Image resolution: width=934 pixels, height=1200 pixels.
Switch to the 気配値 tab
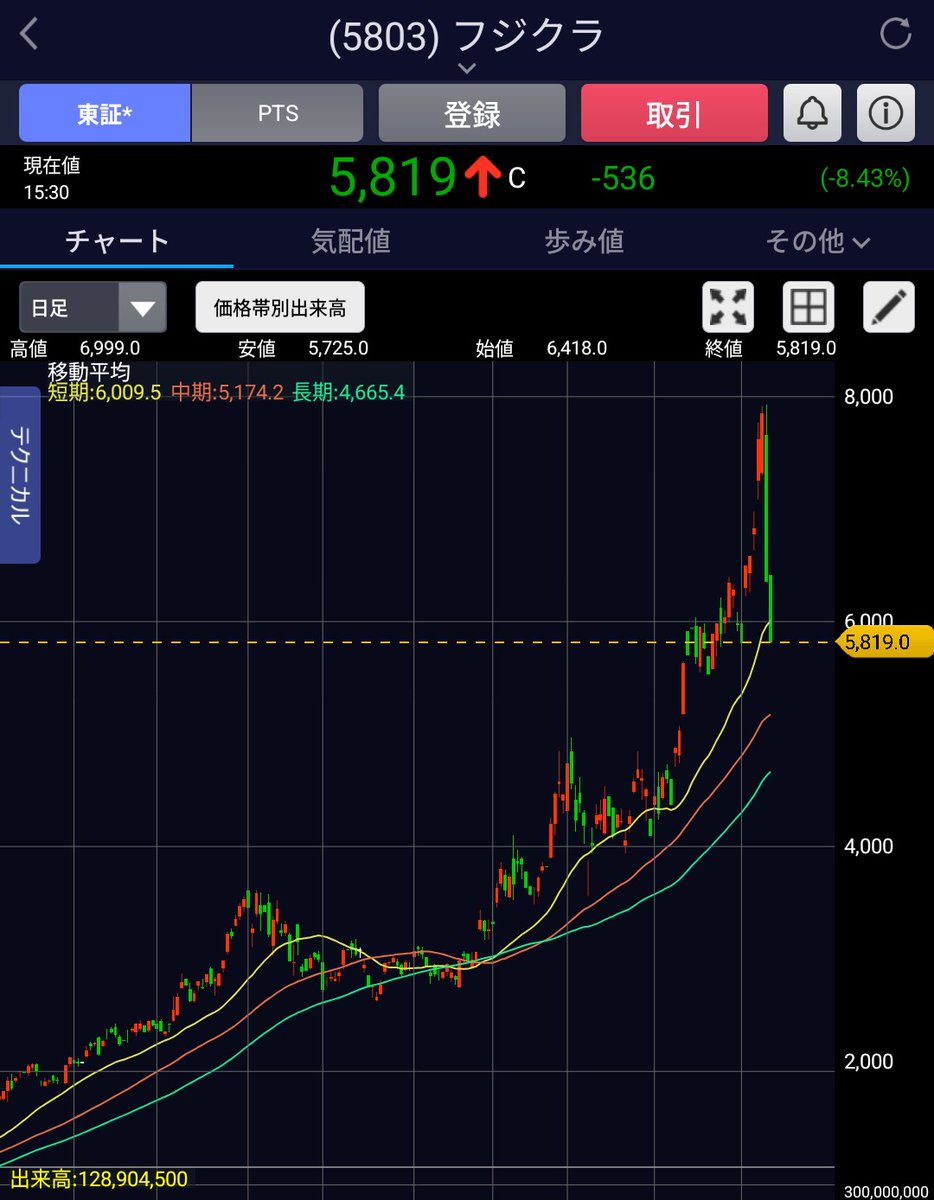coord(350,241)
